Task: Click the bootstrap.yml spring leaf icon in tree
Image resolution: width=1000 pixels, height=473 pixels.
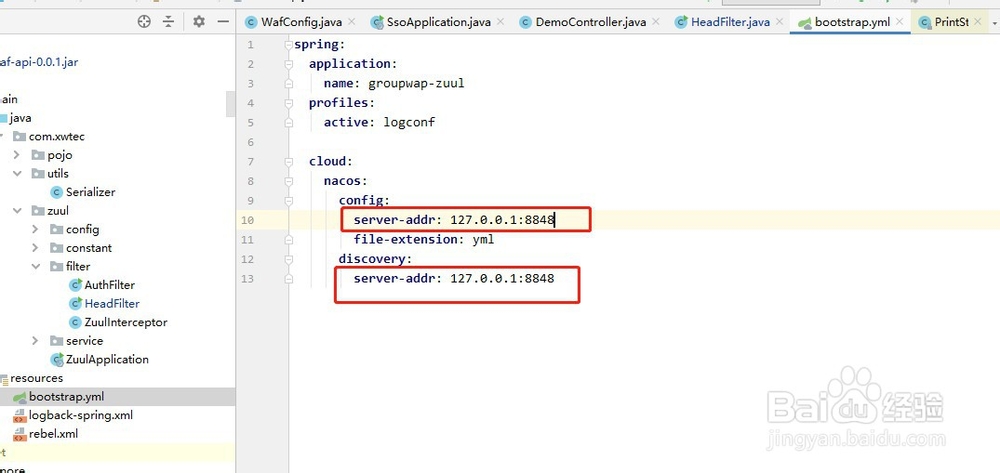Action: (20, 397)
